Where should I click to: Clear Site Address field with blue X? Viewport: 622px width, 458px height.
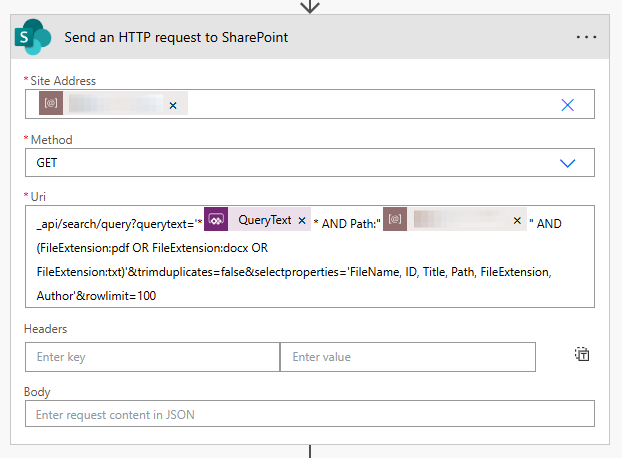568,105
